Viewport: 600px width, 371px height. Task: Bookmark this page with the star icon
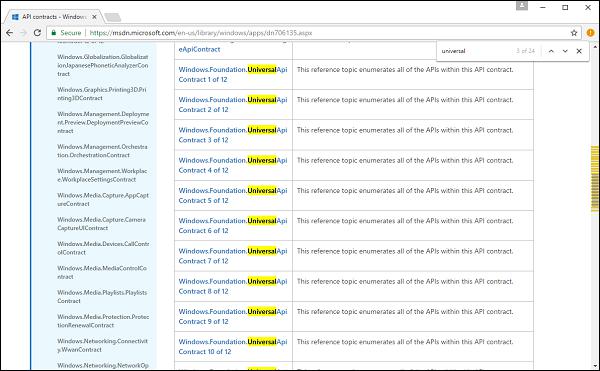(574, 33)
